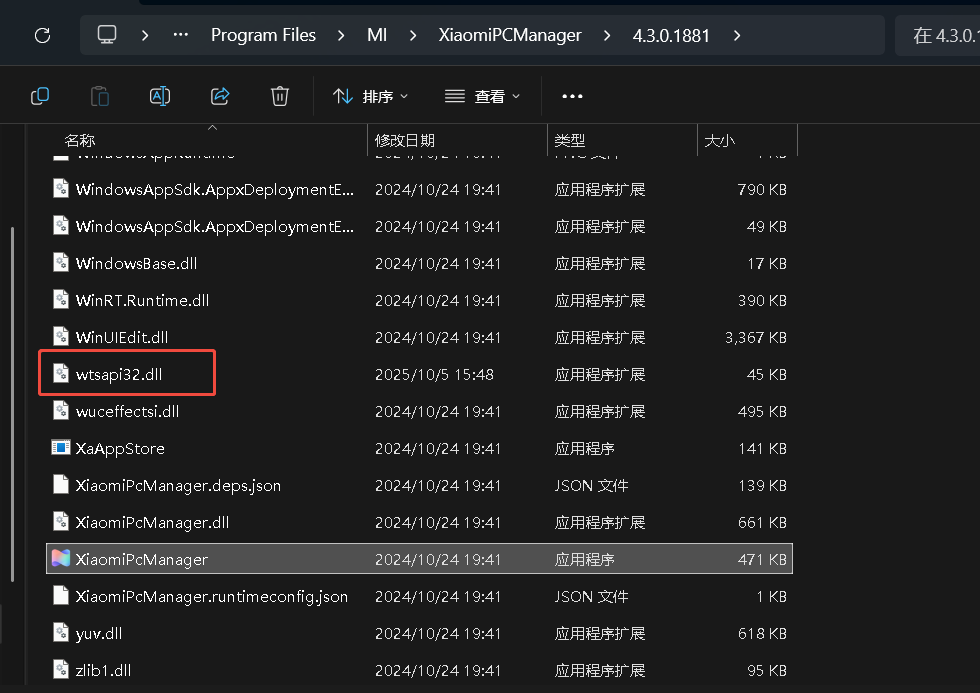Screen dimensions: 980x693
Task: Click the file icon of wuceffectsi.dll
Action: click(61, 411)
